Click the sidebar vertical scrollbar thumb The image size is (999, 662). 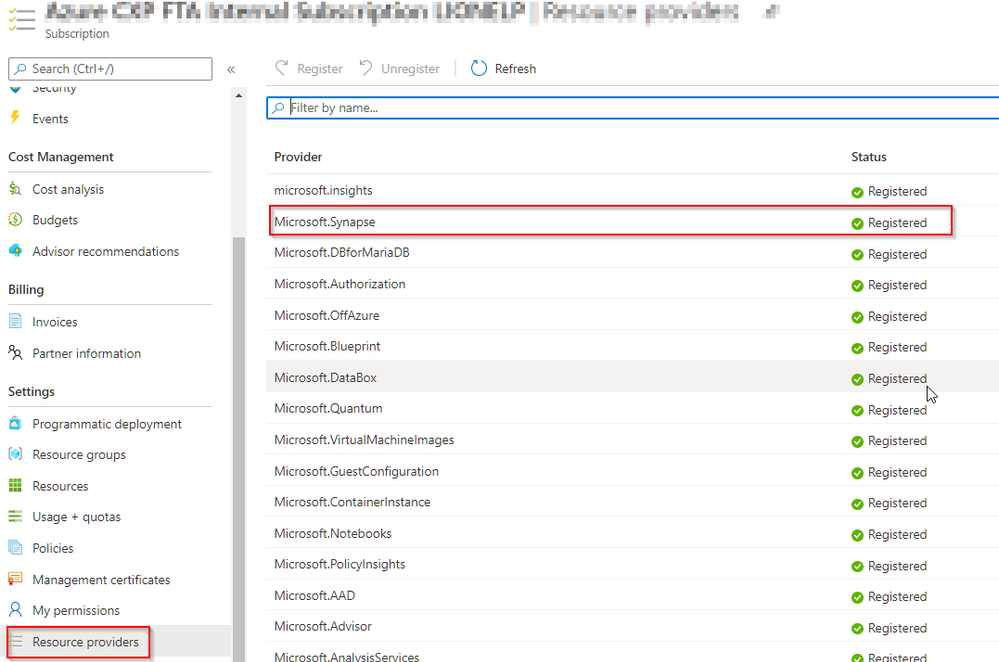point(238,449)
